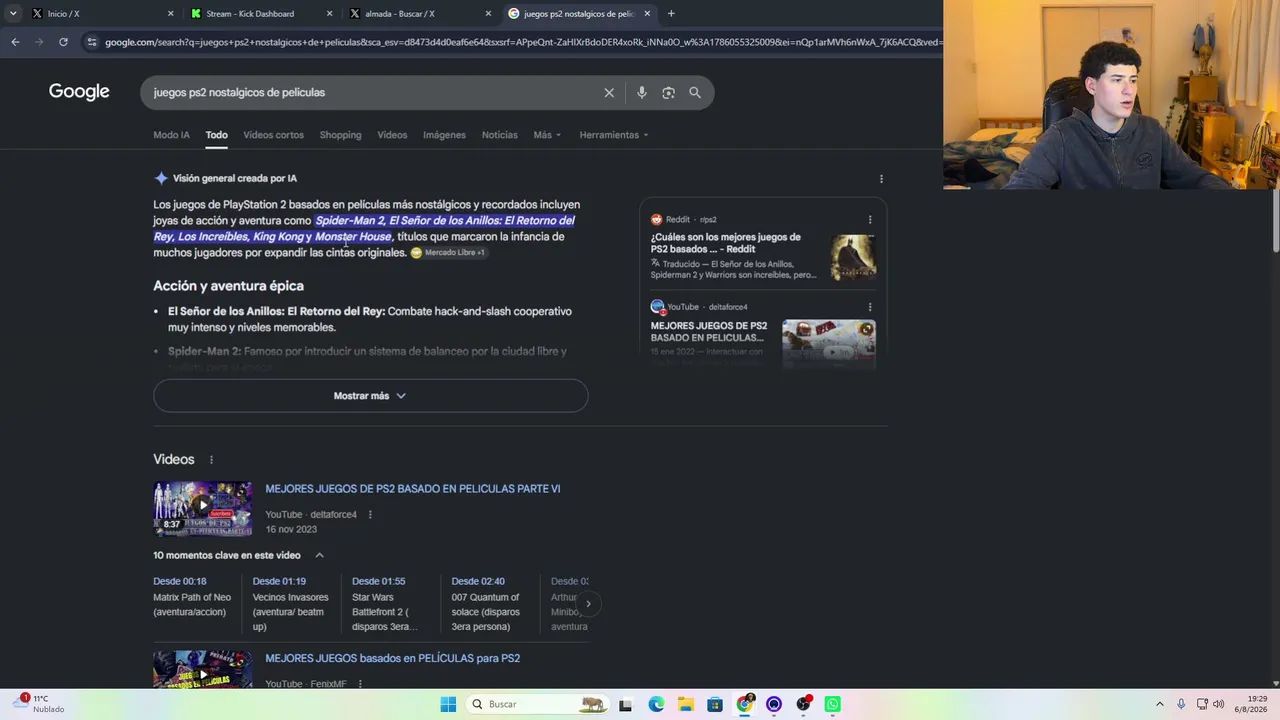Select the Videos cortos filter

(273, 135)
